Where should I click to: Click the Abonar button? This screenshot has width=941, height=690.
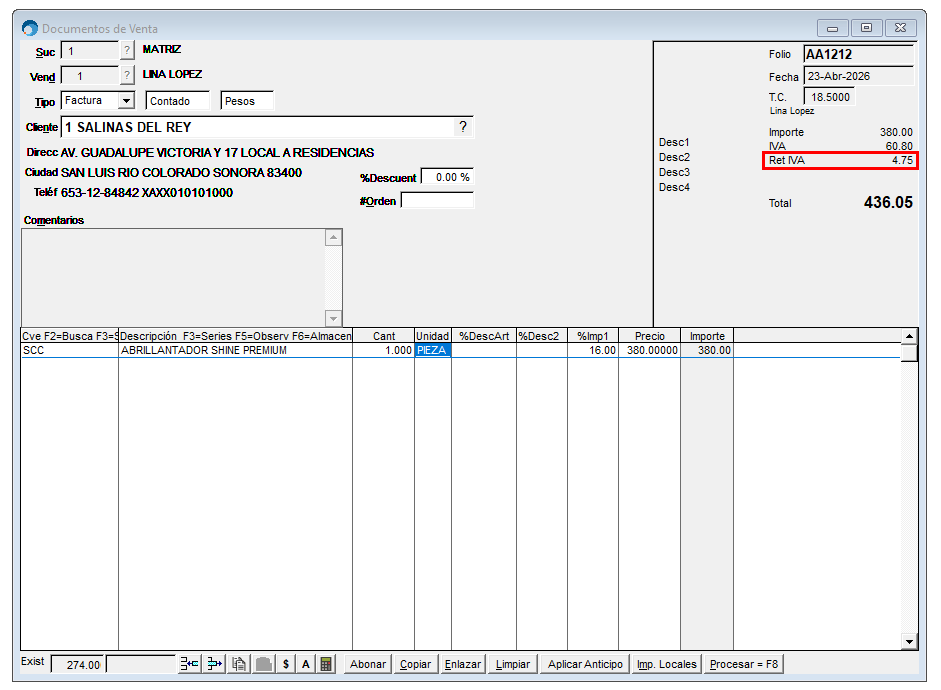tap(367, 664)
